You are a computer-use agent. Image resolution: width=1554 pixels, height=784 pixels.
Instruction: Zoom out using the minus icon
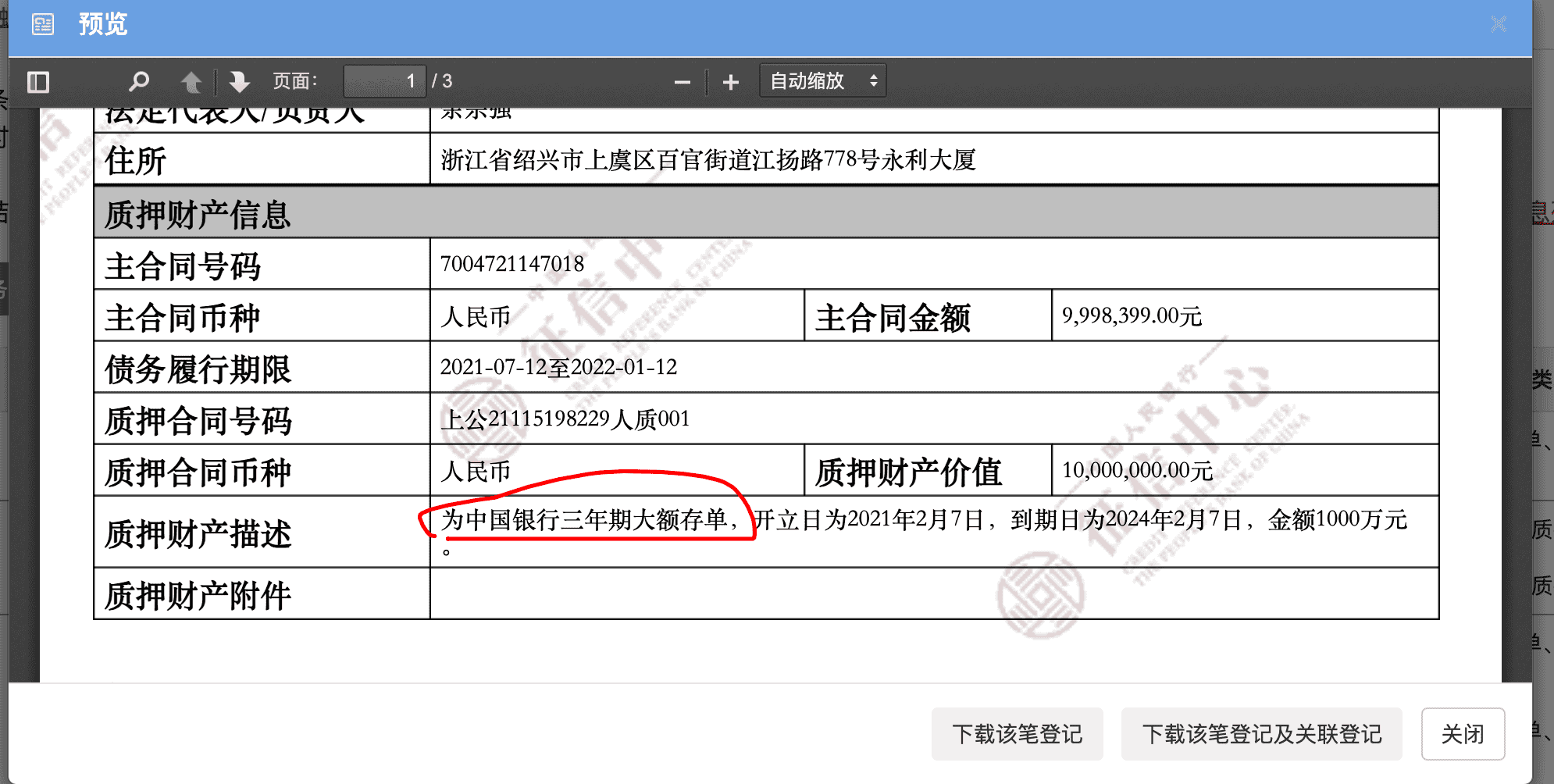tap(682, 82)
